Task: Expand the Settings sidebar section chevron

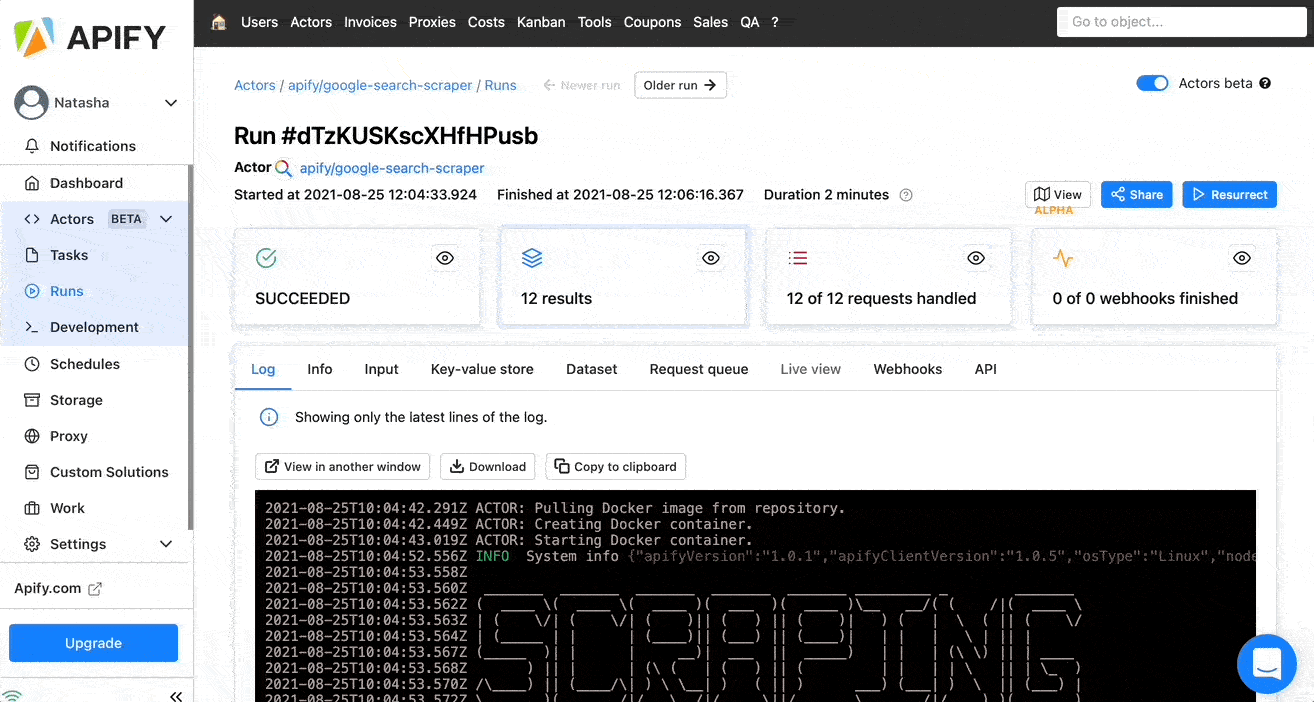Action: pos(166,544)
